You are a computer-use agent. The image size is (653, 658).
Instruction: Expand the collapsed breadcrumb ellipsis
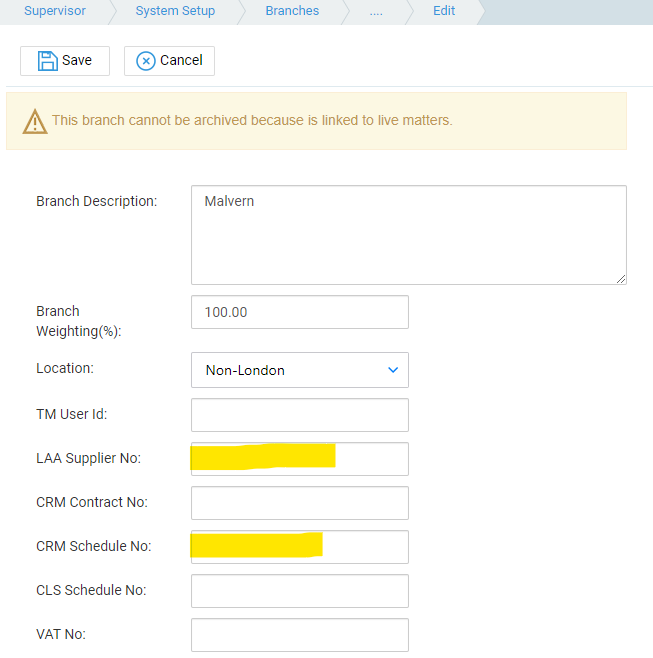pos(376,12)
